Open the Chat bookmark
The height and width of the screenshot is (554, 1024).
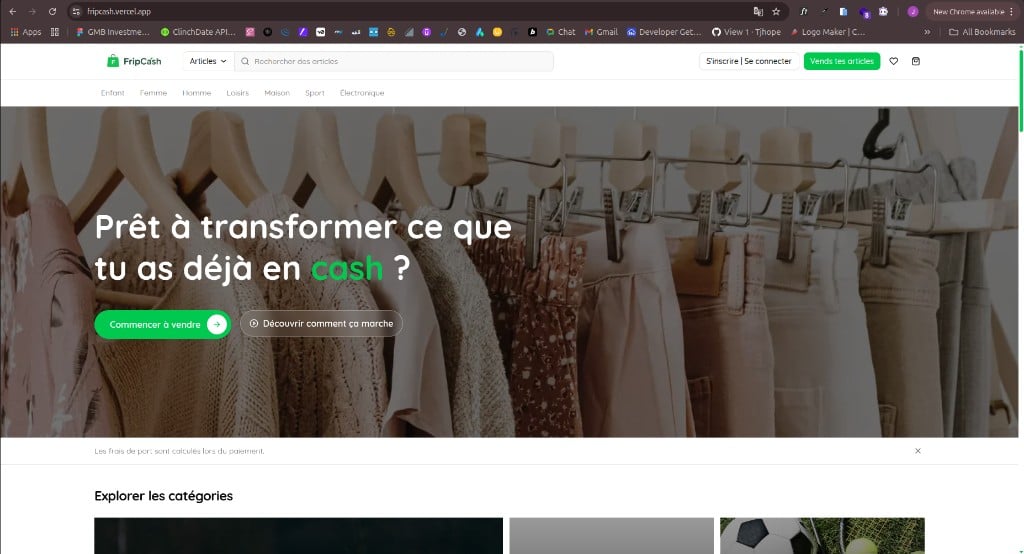point(561,31)
